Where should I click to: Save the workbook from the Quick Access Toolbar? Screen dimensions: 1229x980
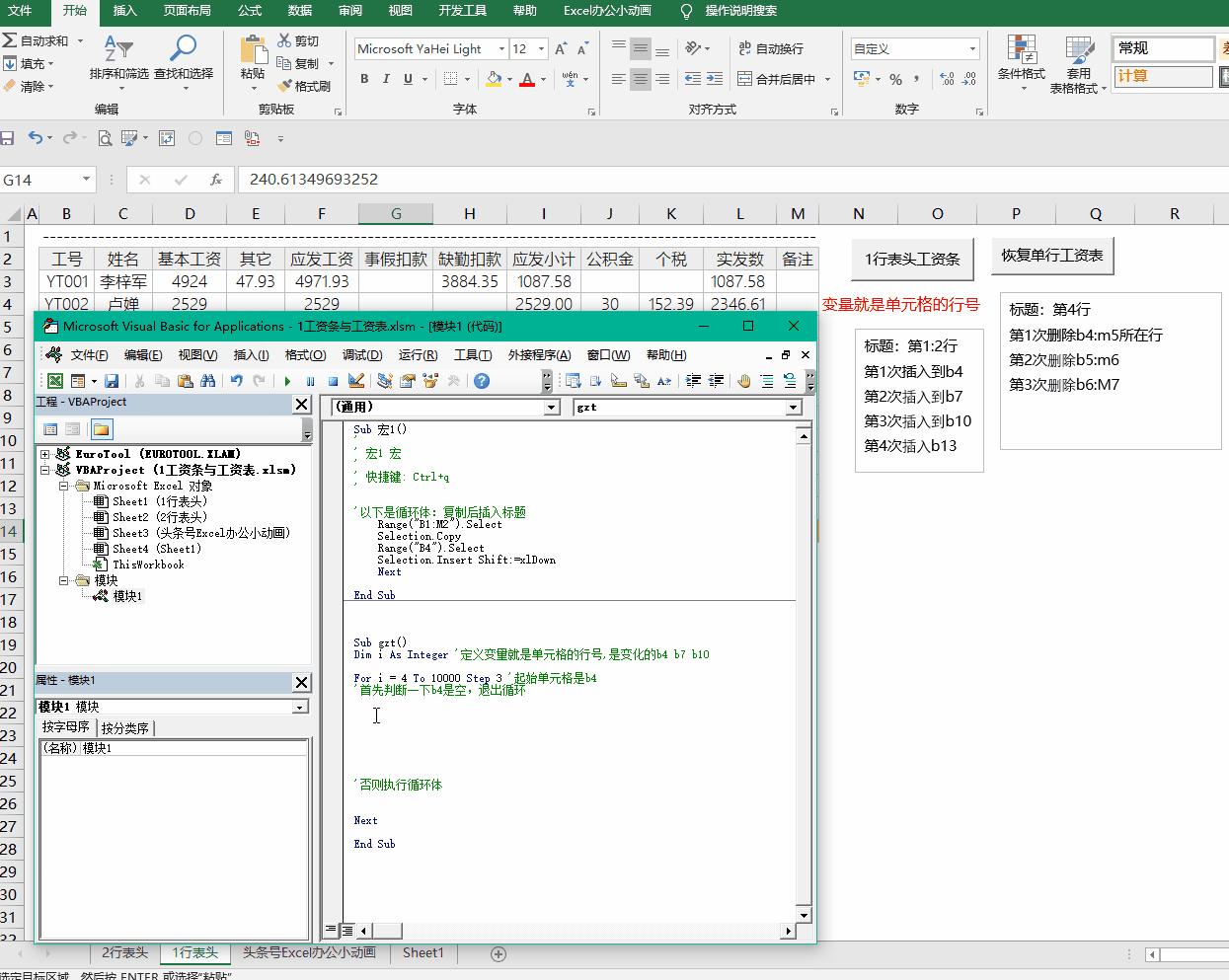(x=10, y=138)
